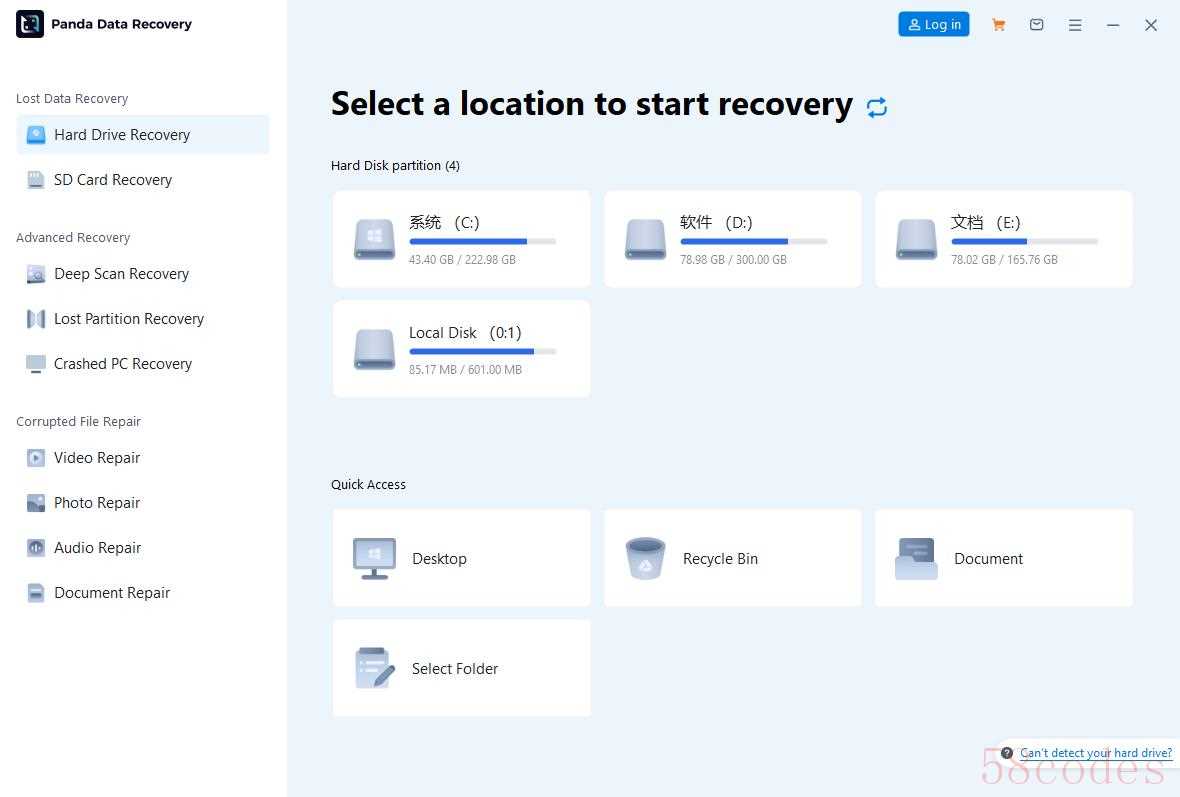
Task: Click the Select Folder clipboard icon
Action: (375, 668)
